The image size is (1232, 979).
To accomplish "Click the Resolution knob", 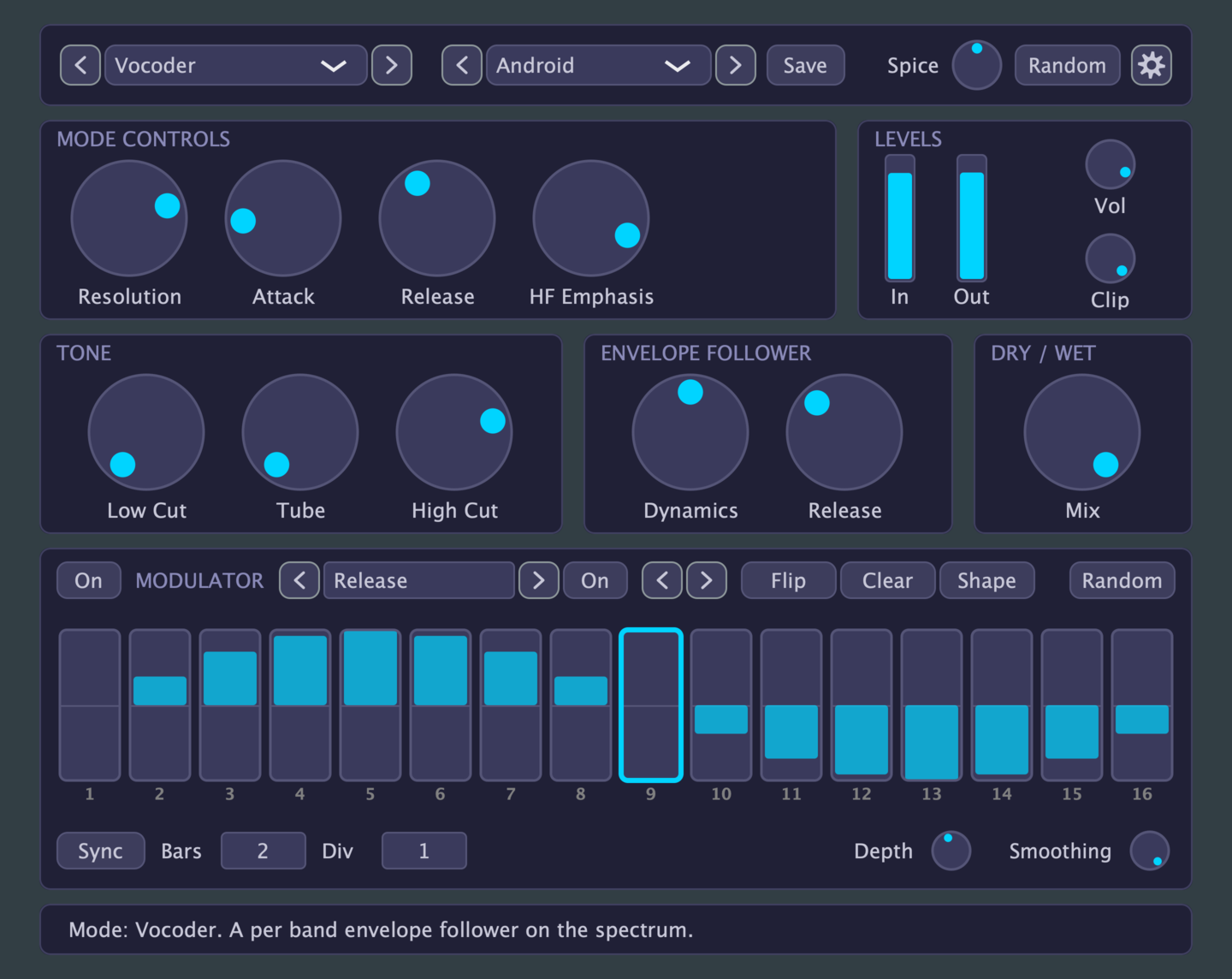I will (129, 218).
